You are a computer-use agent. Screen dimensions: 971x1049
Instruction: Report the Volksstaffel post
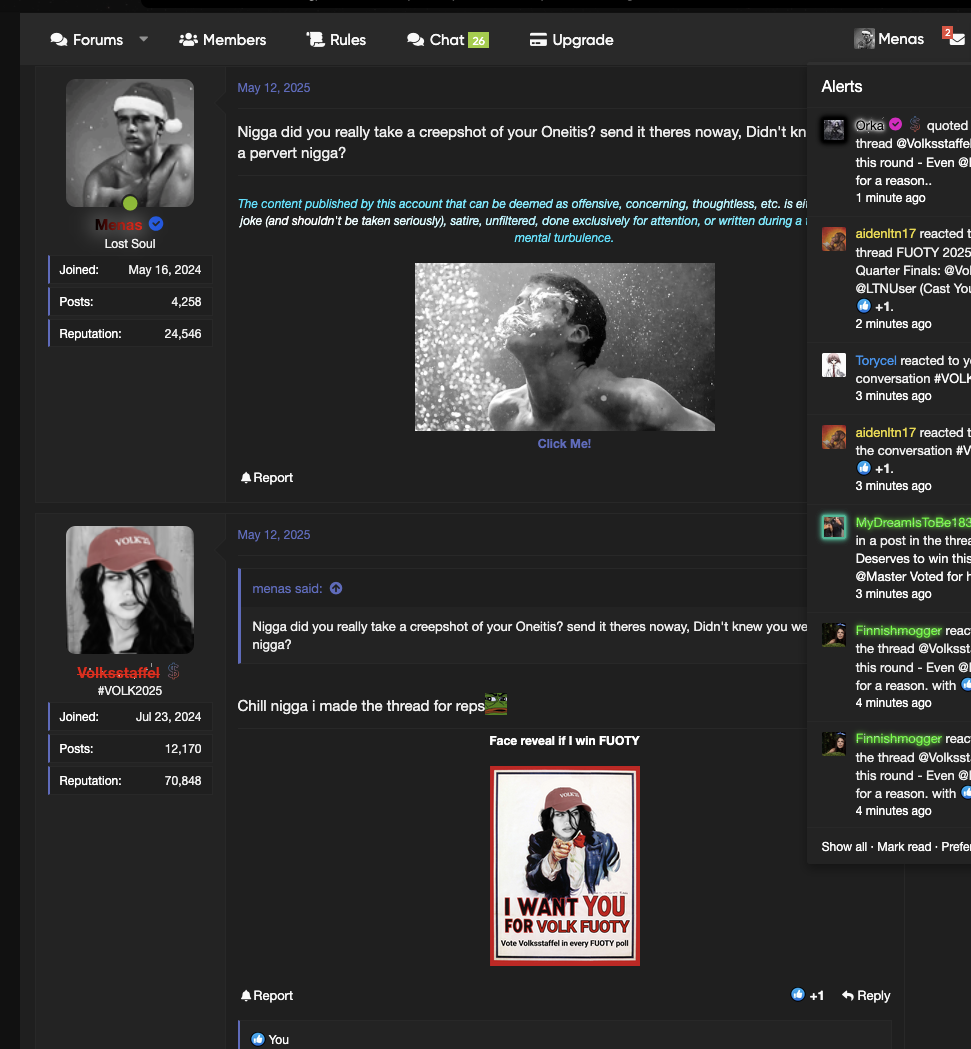tap(267, 996)
